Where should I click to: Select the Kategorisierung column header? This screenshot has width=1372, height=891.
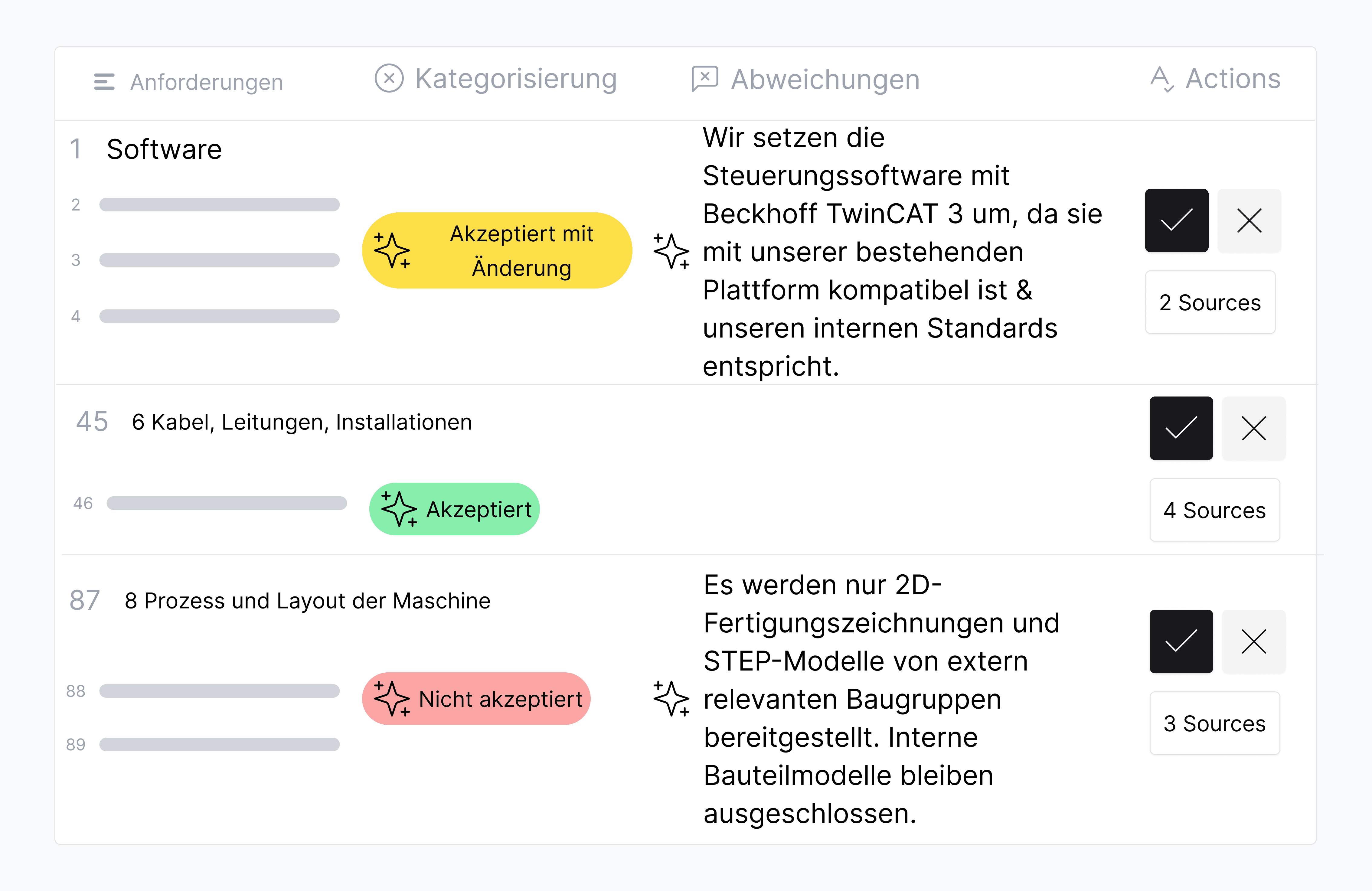coord(496,79)
